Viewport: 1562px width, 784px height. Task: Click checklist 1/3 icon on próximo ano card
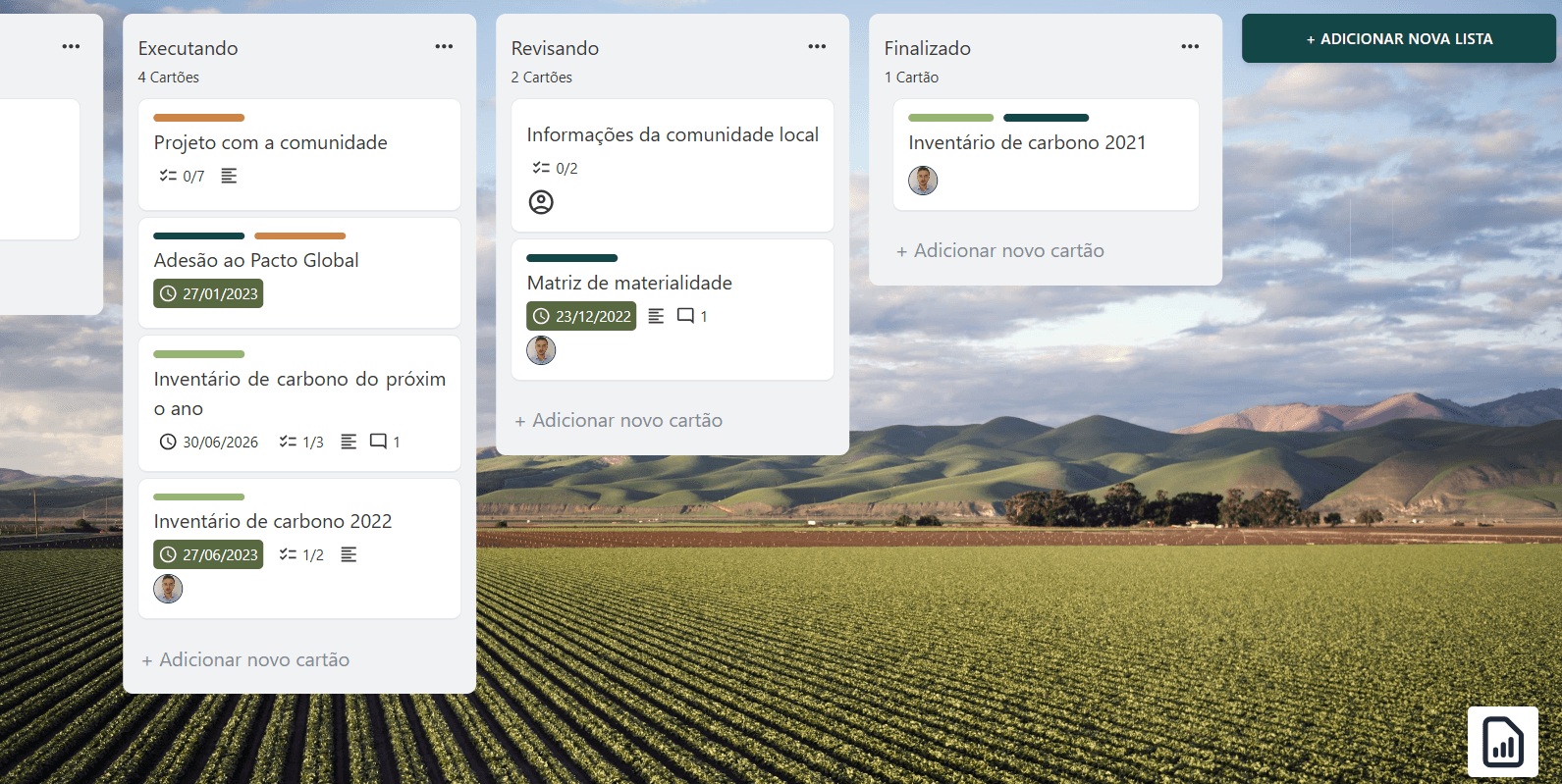tap(288, 442)
